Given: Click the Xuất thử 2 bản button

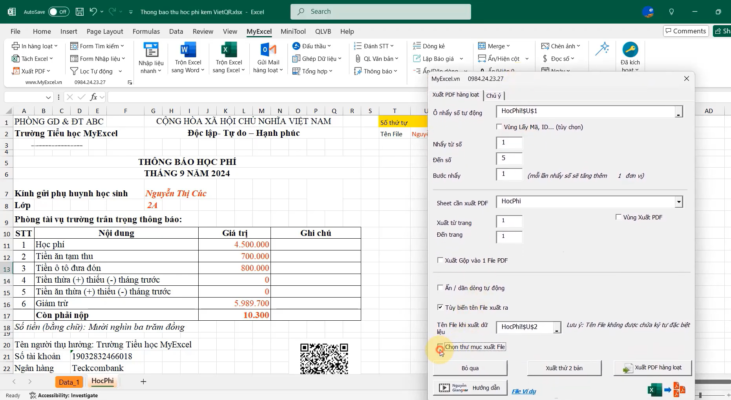Looking at the screenshot, I should pyautogui.click(x=563, y=368).
